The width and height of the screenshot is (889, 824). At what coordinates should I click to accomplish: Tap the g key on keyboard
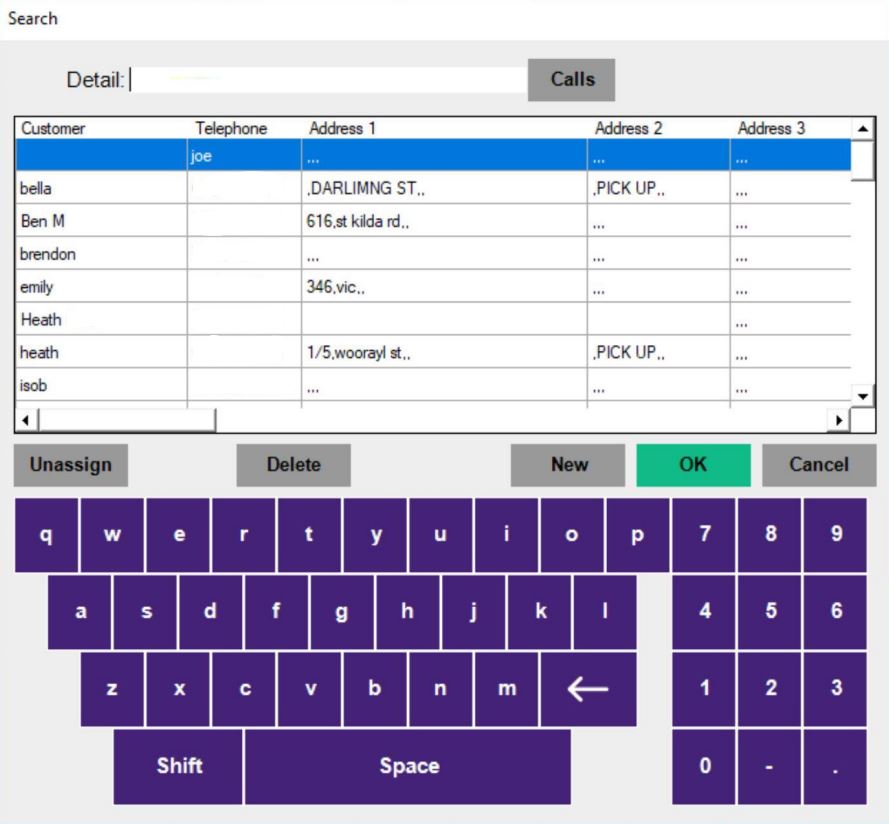[342, 612]
